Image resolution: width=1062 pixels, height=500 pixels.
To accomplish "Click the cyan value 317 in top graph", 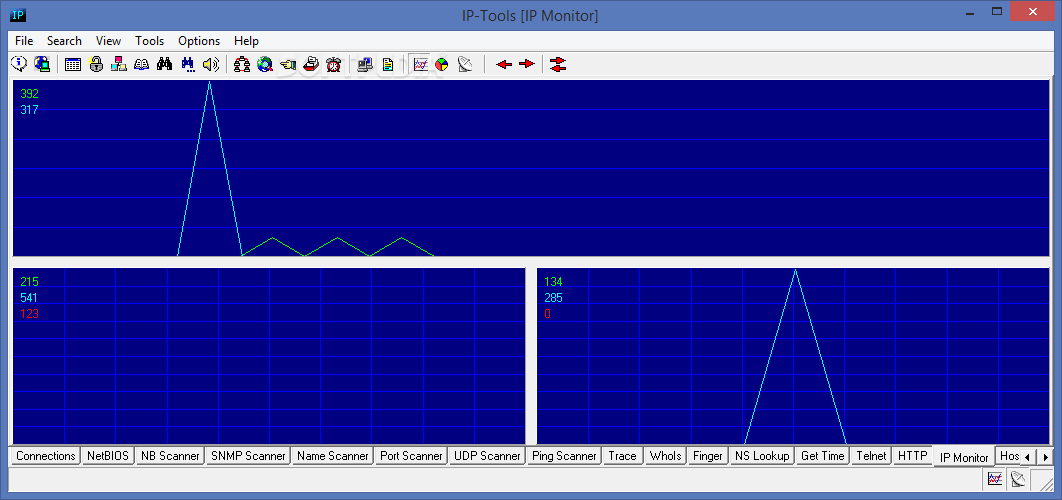I will [29, 110].
